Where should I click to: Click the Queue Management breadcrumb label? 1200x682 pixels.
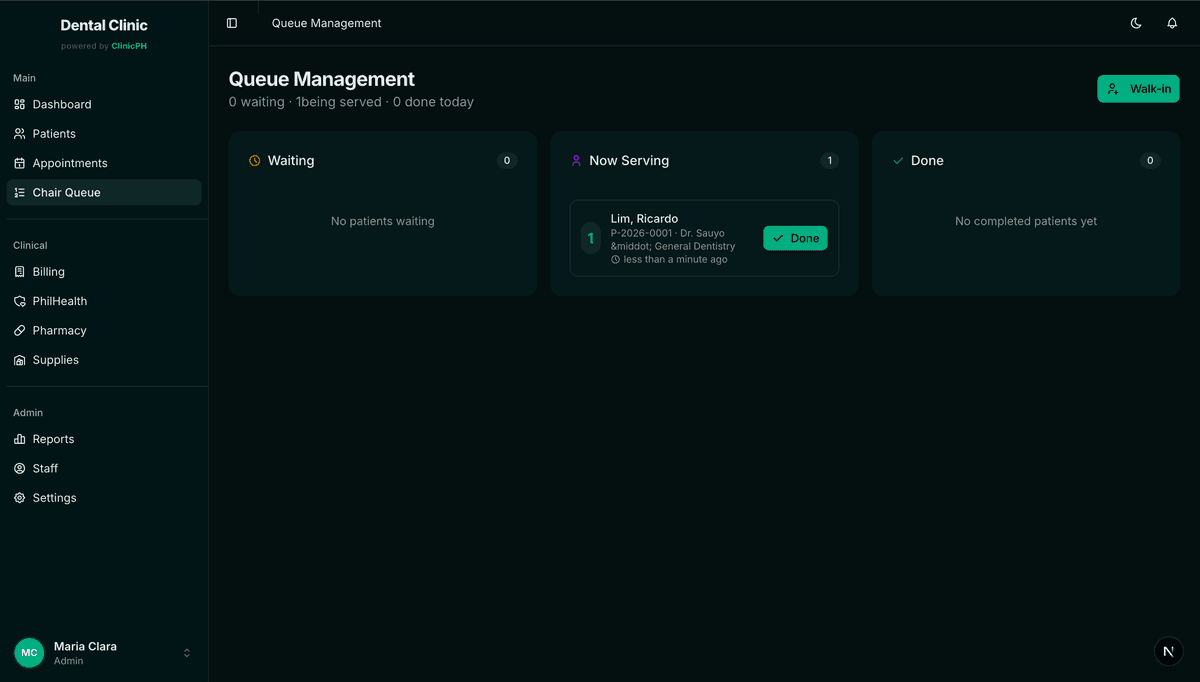(326, 23)
